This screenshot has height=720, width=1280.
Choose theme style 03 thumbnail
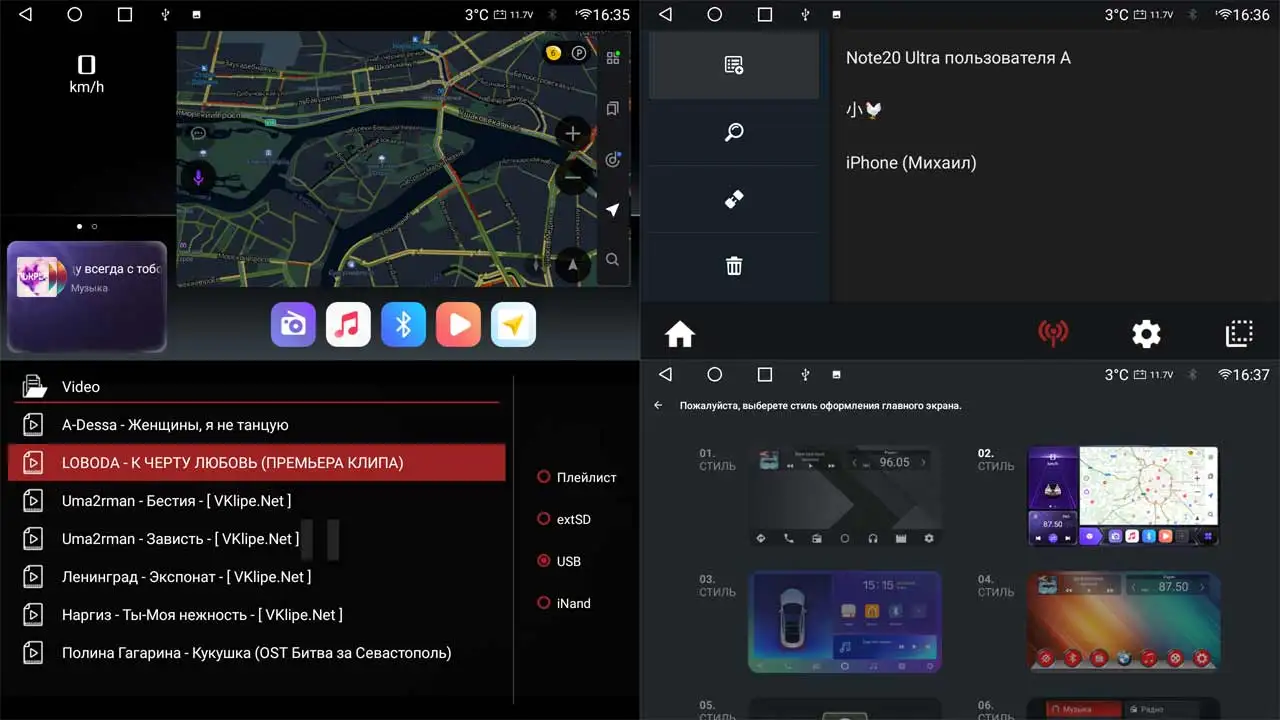(845, 620)
